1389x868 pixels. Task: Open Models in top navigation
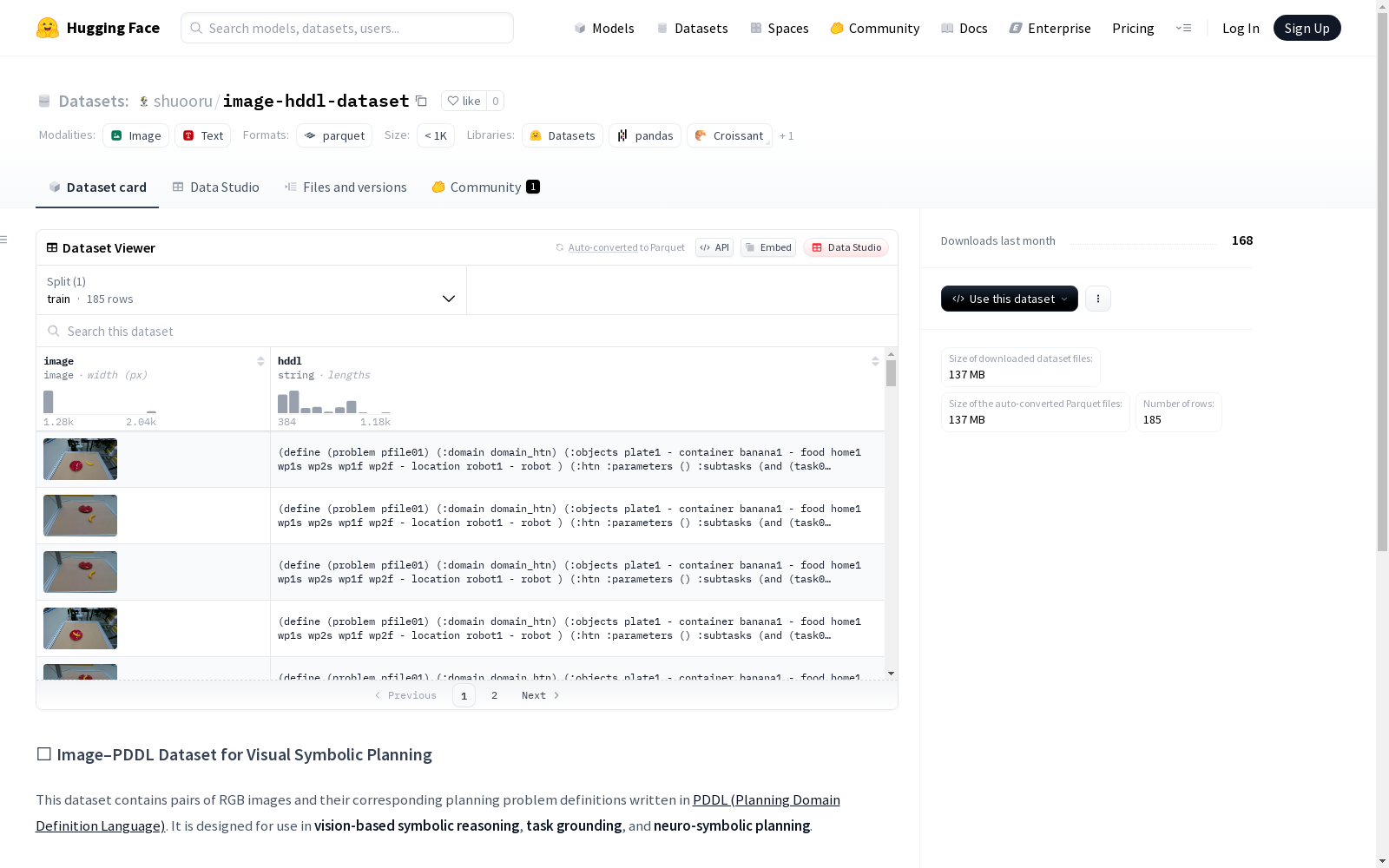pyautogui.click(x=604, y=28)
